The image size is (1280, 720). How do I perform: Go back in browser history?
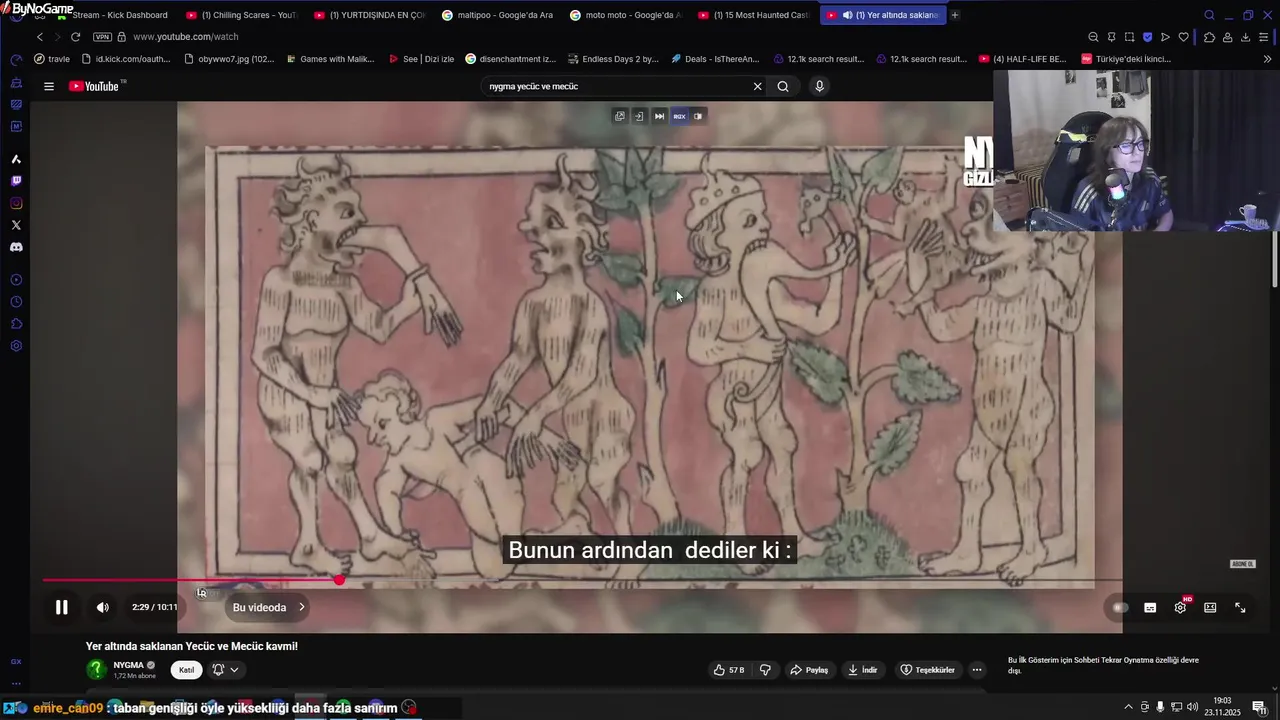40,37
